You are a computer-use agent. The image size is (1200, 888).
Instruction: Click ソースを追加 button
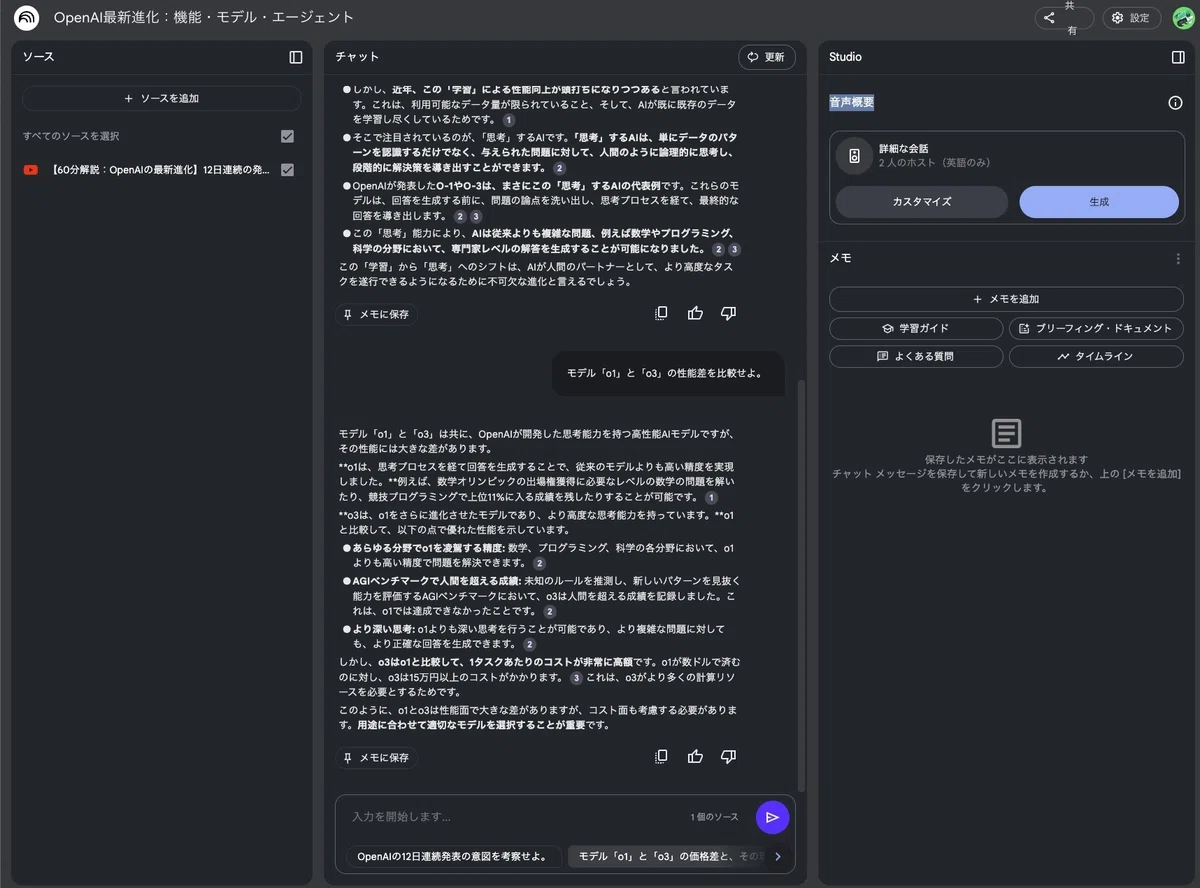point(161,98)
